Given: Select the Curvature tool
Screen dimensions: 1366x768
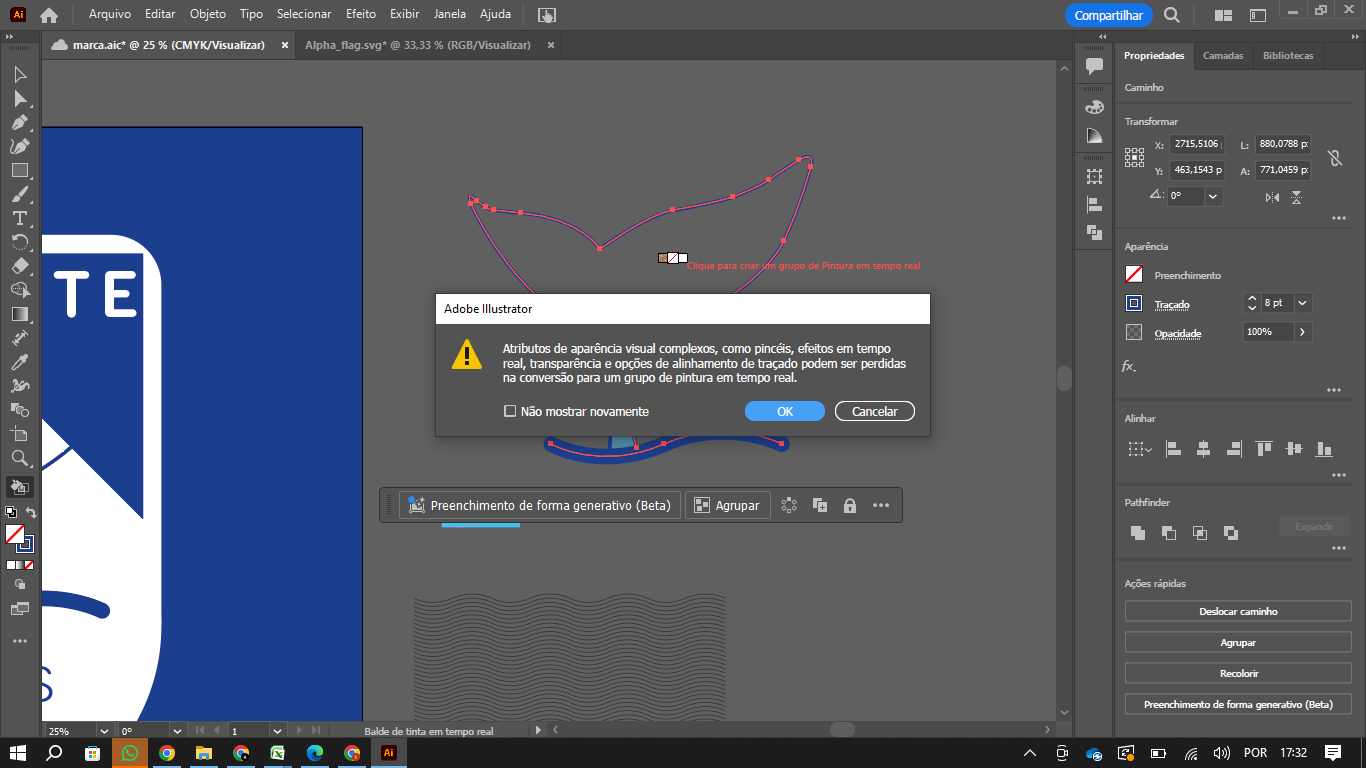Looking at the screenshot, I should (20, 147).
